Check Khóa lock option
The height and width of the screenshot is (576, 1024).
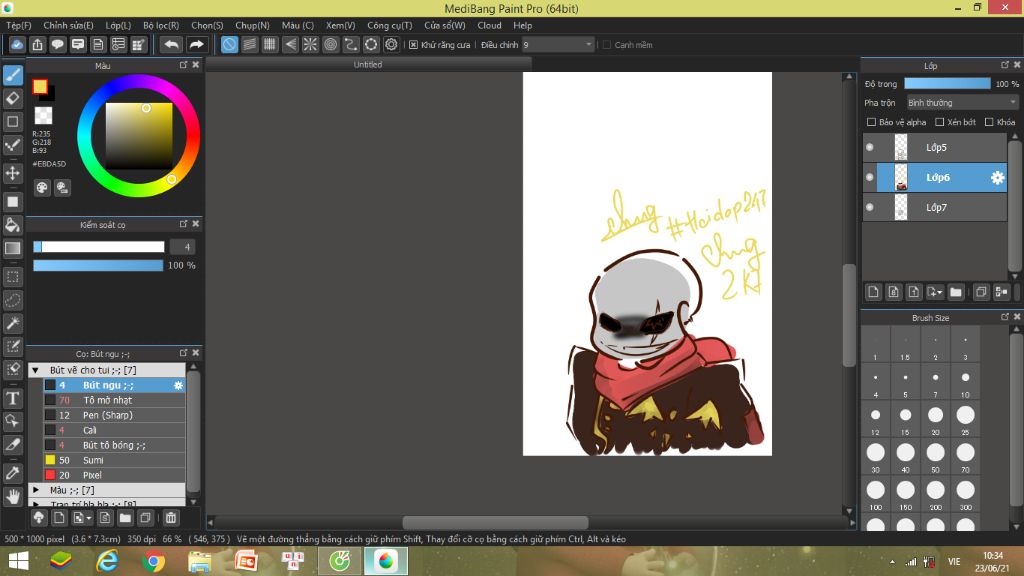click(x=989, y=122)
